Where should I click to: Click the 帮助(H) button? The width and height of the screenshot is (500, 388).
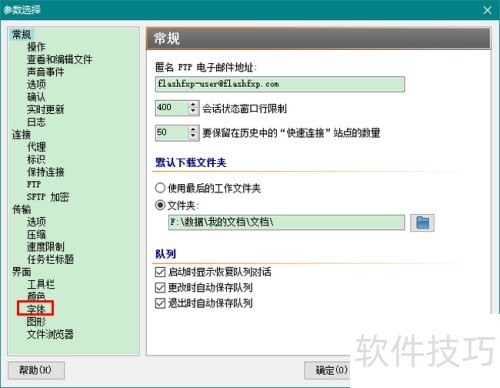36,370
